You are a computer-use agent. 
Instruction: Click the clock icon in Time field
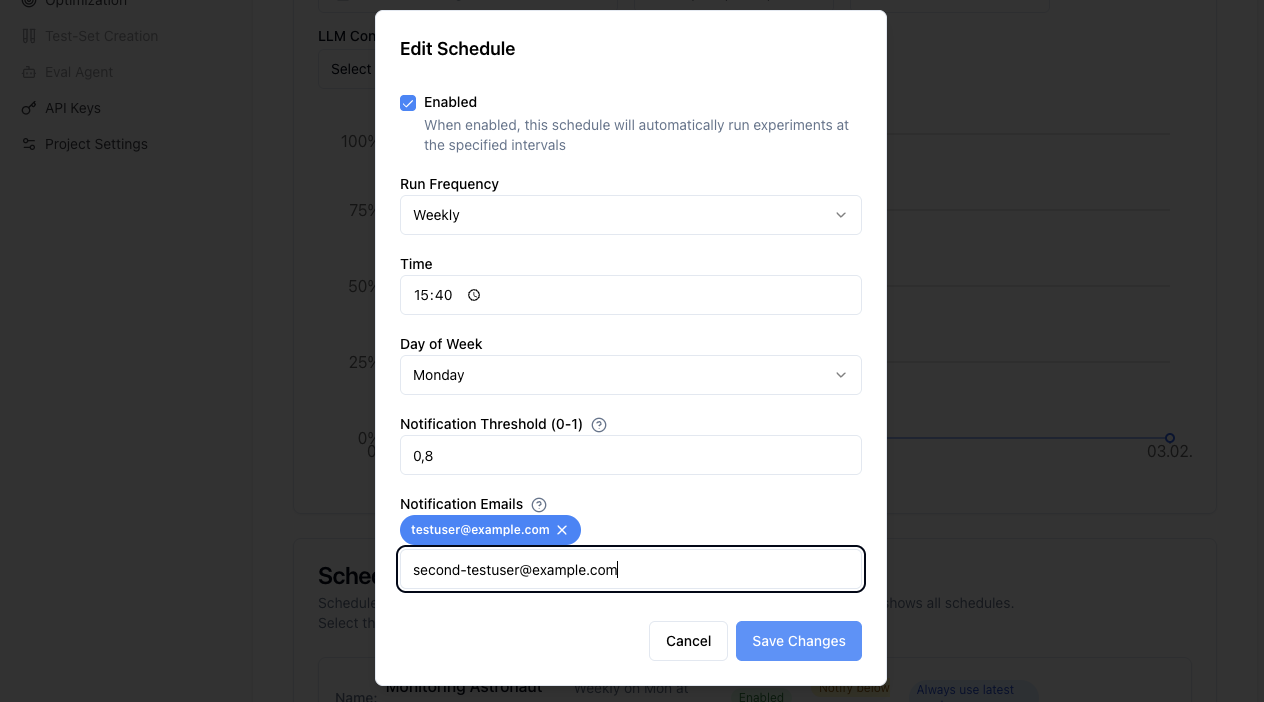click(474, 295)
